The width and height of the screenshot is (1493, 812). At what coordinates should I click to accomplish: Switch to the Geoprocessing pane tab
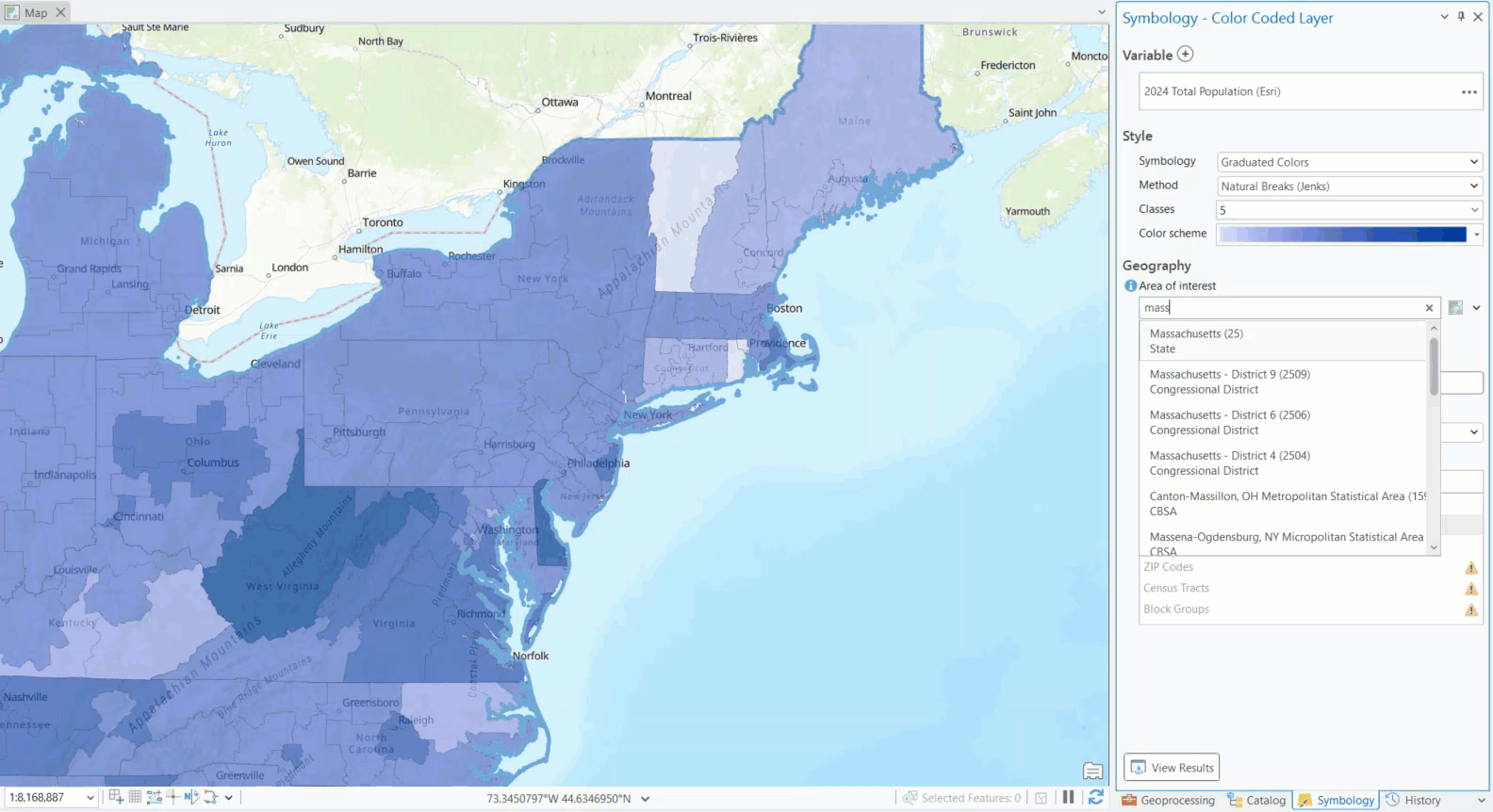(x=1169, y=801)
